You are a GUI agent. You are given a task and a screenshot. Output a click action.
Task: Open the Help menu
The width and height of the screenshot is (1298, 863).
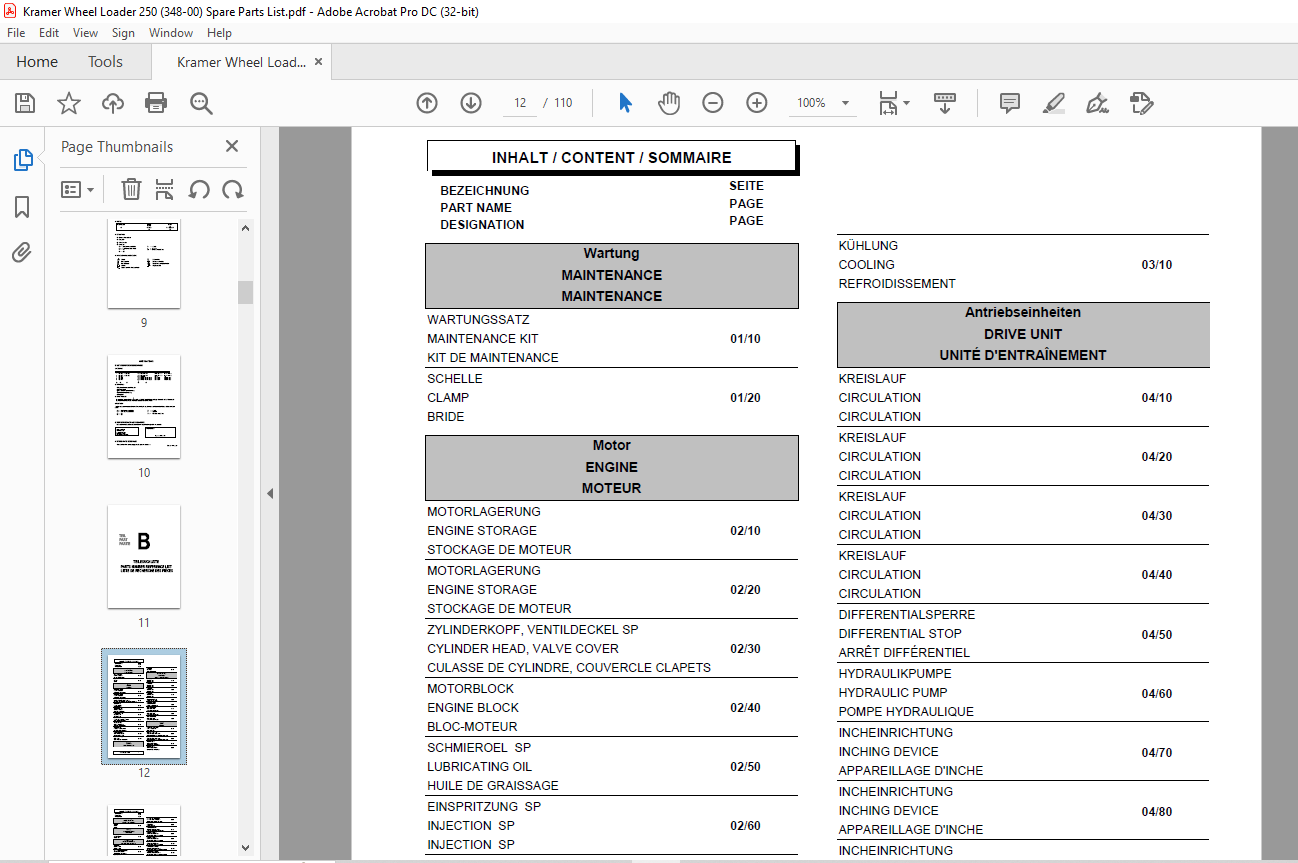pyautogui.click(x=219, y=33)
